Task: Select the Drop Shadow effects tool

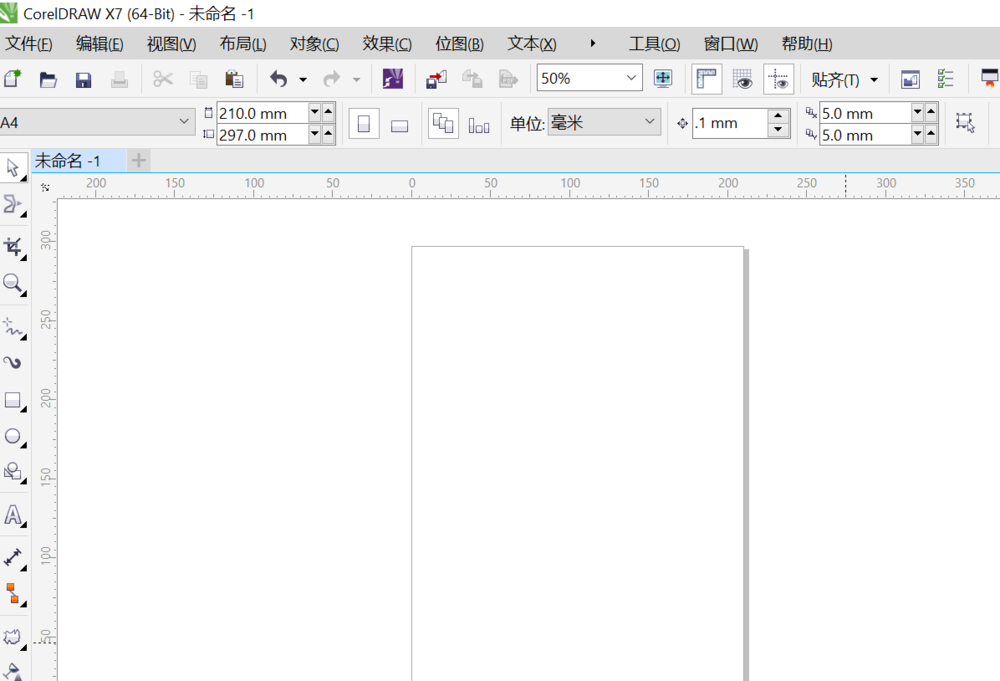Action: 13,637
